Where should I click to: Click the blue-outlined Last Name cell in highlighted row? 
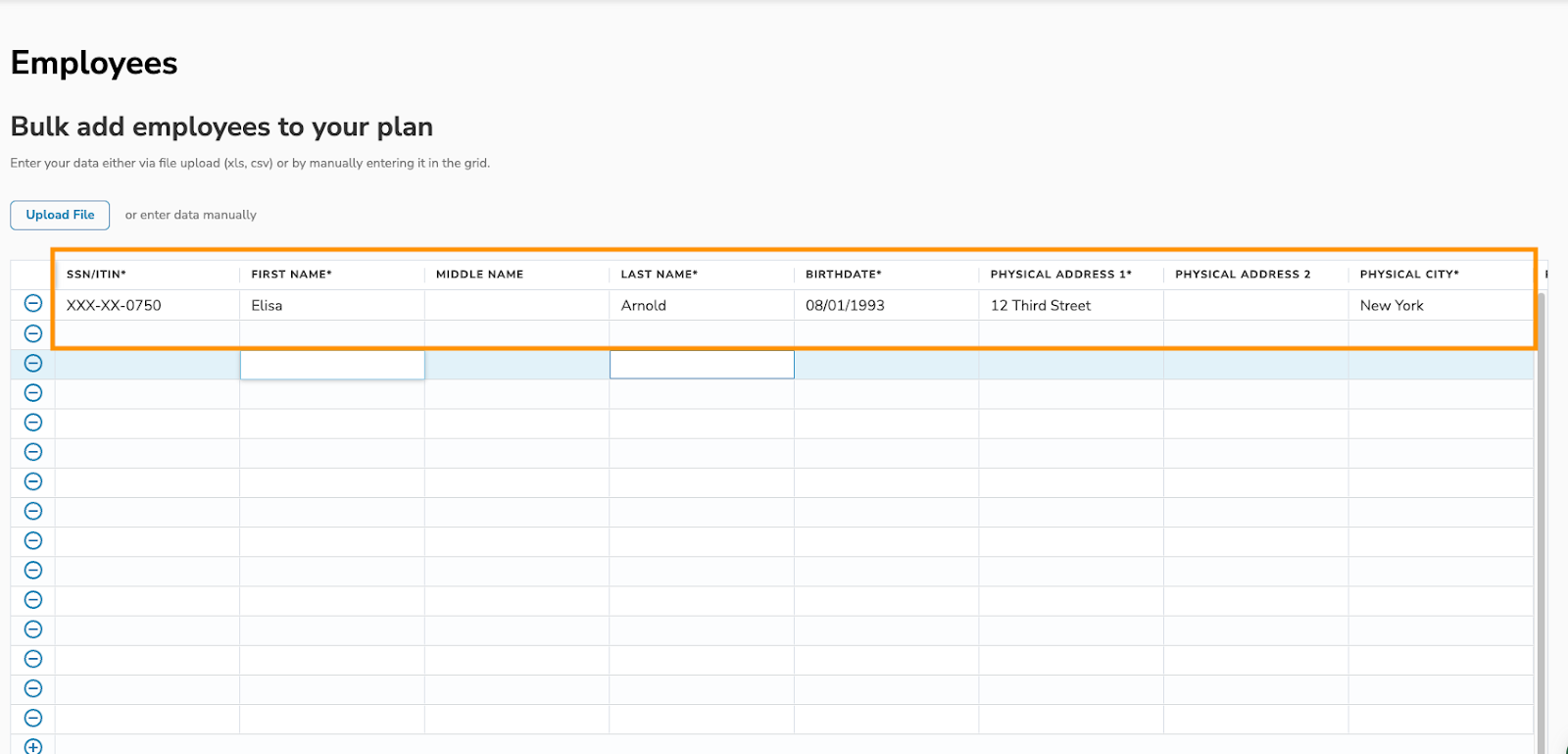pyautogui.click(x=702, y=365)
